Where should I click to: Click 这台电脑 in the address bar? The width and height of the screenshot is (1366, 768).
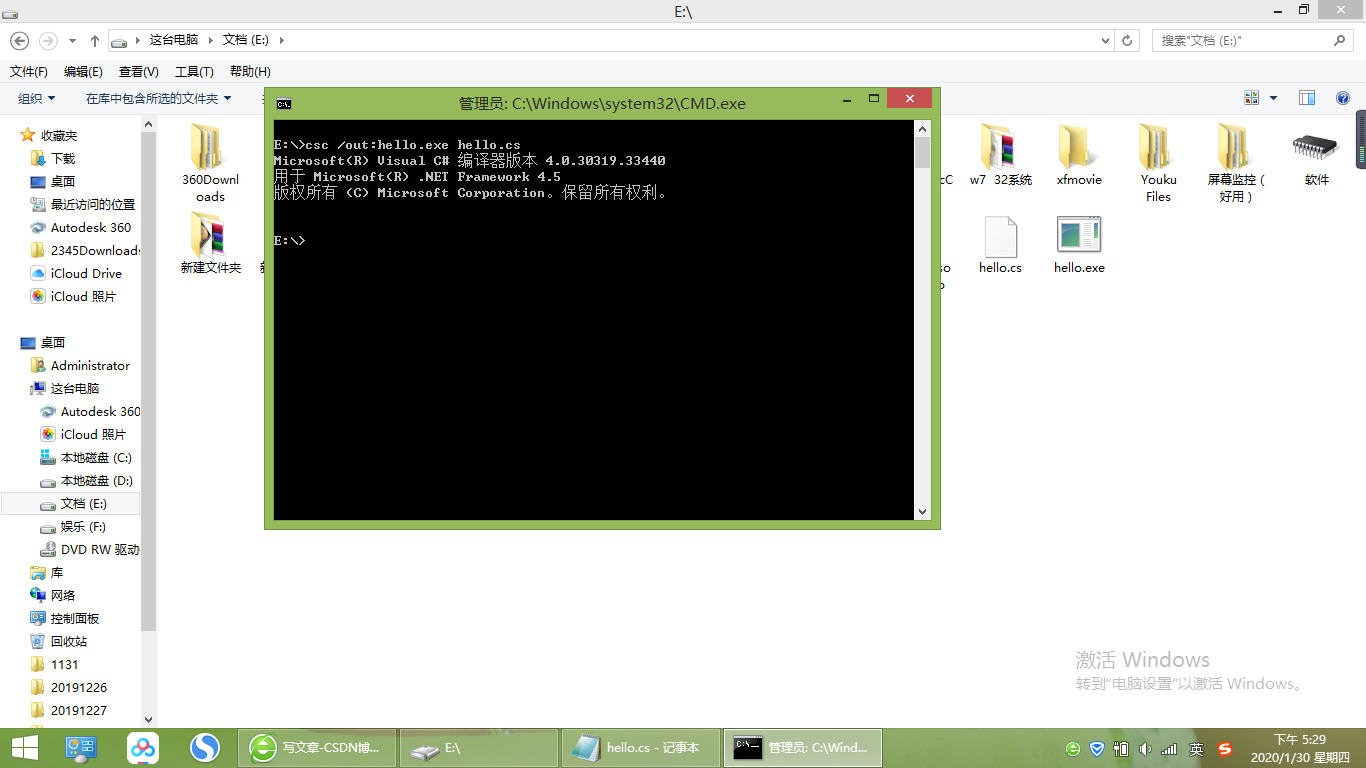(x=174, y=41)
